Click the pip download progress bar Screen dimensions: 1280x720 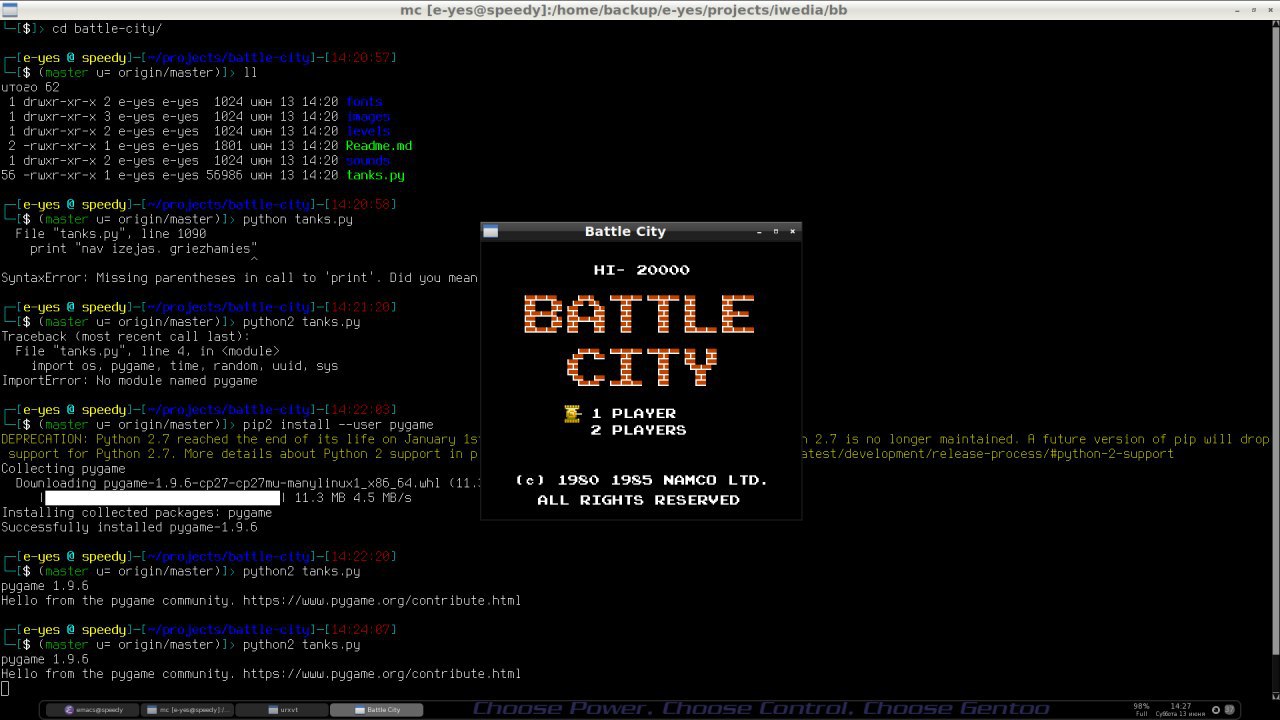click(163, 498)
